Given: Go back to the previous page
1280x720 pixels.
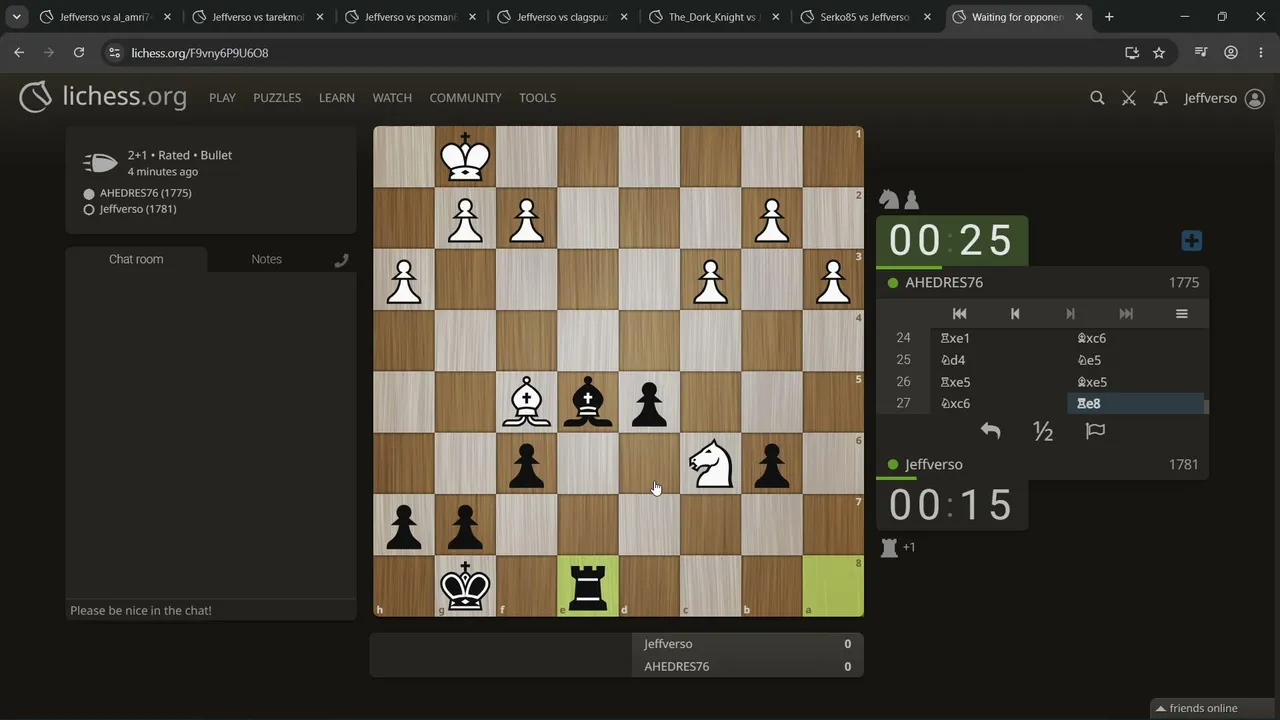Looking at the screenshot, I should [x=19, y=53].
